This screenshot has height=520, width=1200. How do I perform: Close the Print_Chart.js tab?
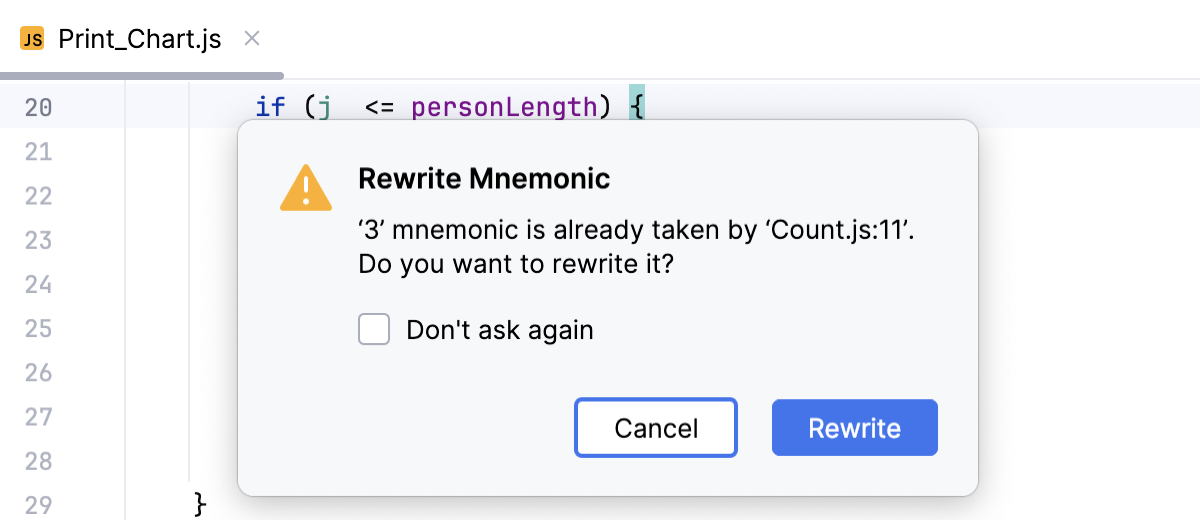253,39
